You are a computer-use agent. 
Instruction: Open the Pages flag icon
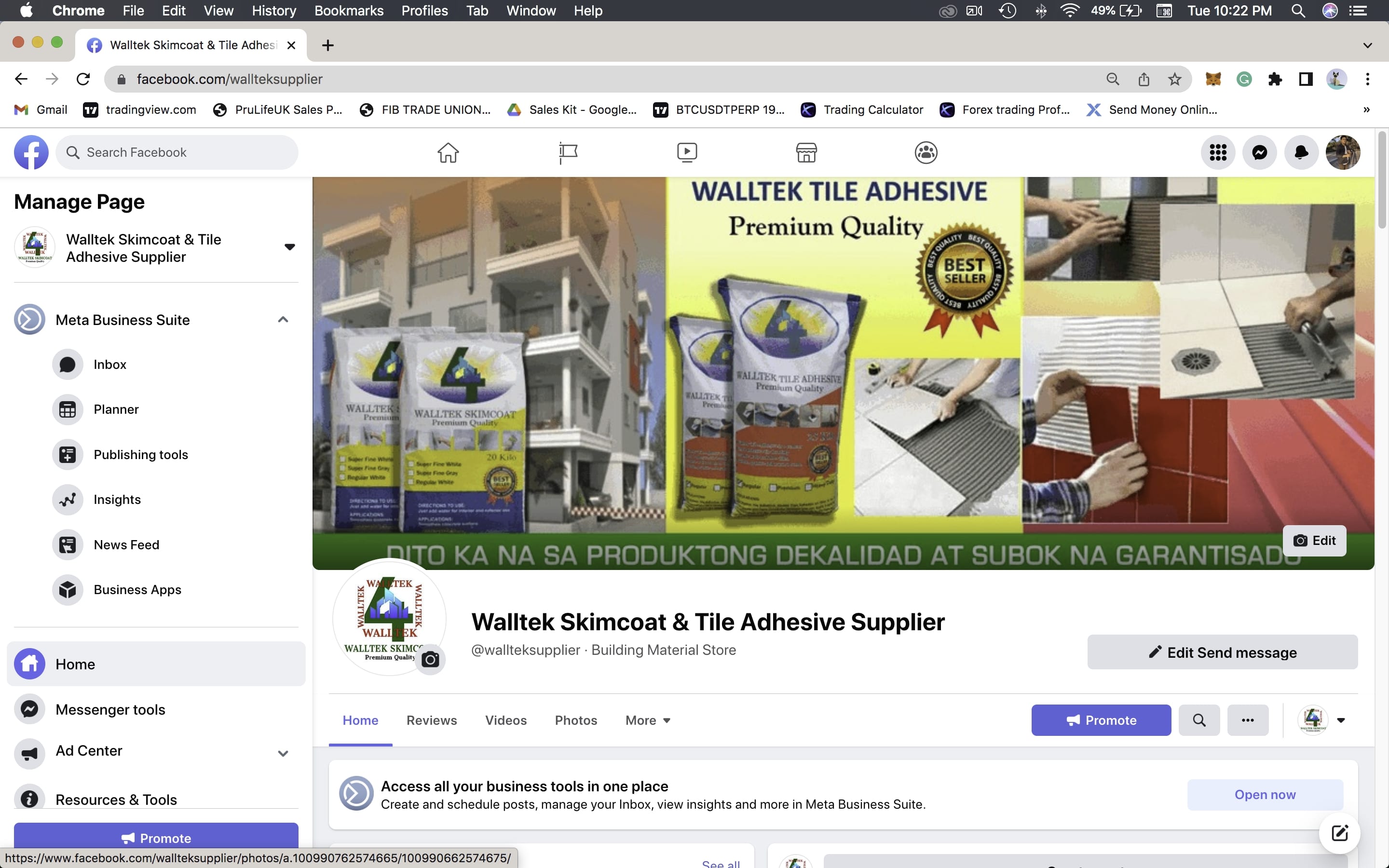[x=568, y=152]
